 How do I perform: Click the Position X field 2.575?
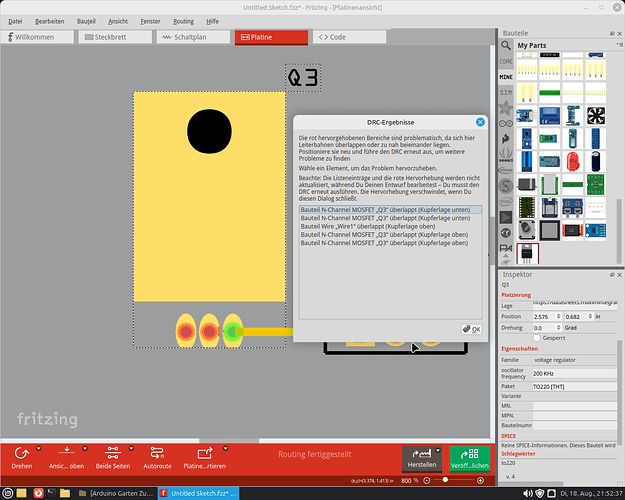544,317
